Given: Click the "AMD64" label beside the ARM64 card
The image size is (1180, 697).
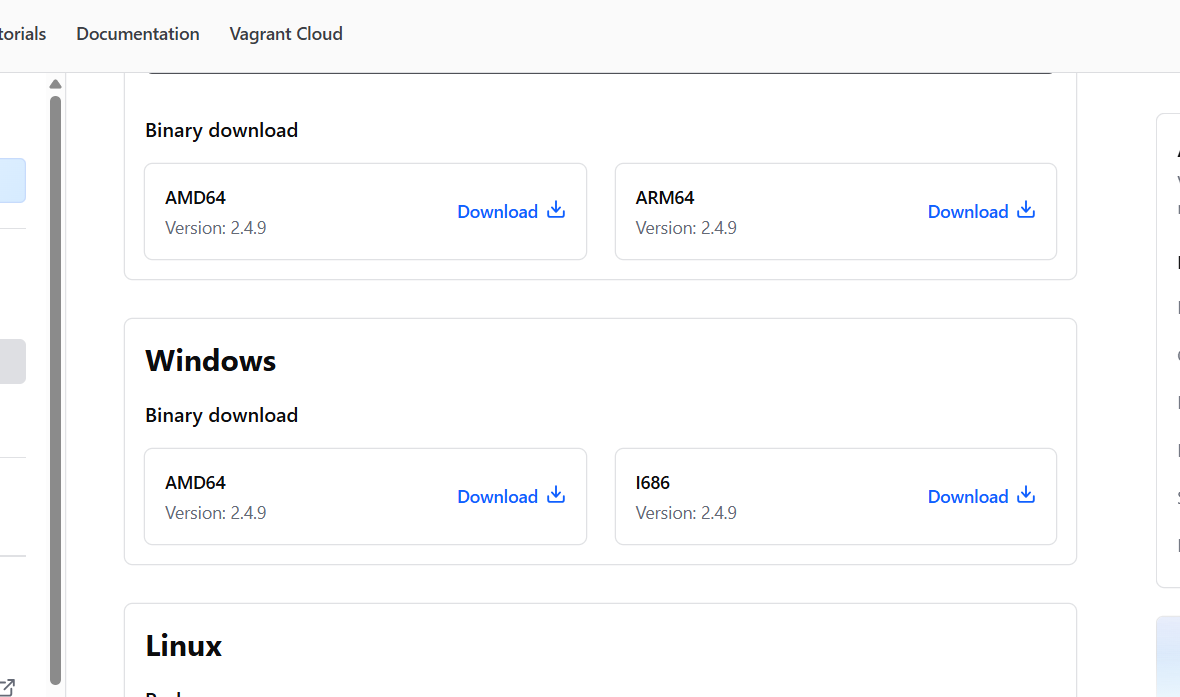Looking at the screenshot, I should 195,198.
